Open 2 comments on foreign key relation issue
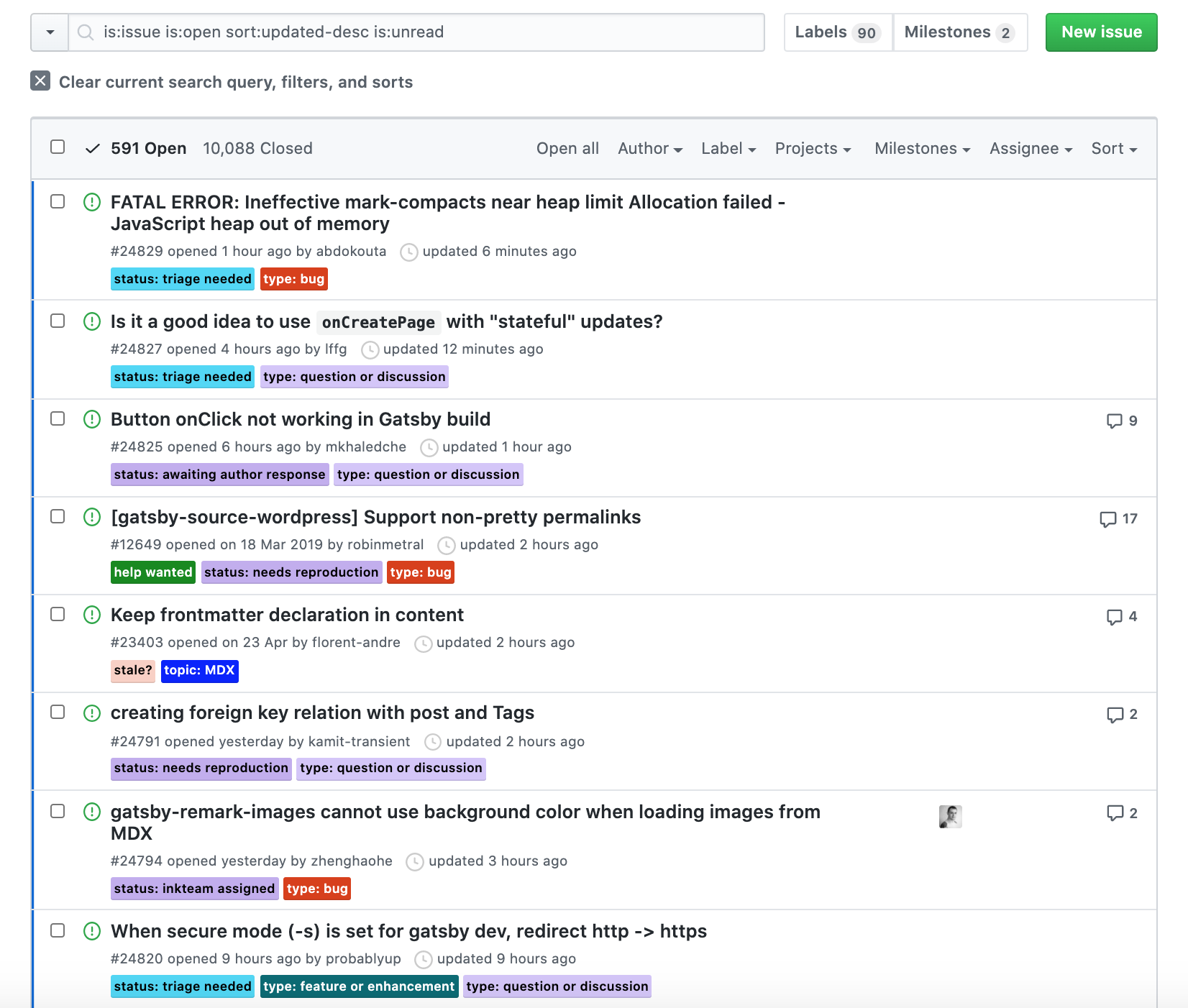The width and height of the screenshot is (1188, 1008). [x=1122, y=714]
